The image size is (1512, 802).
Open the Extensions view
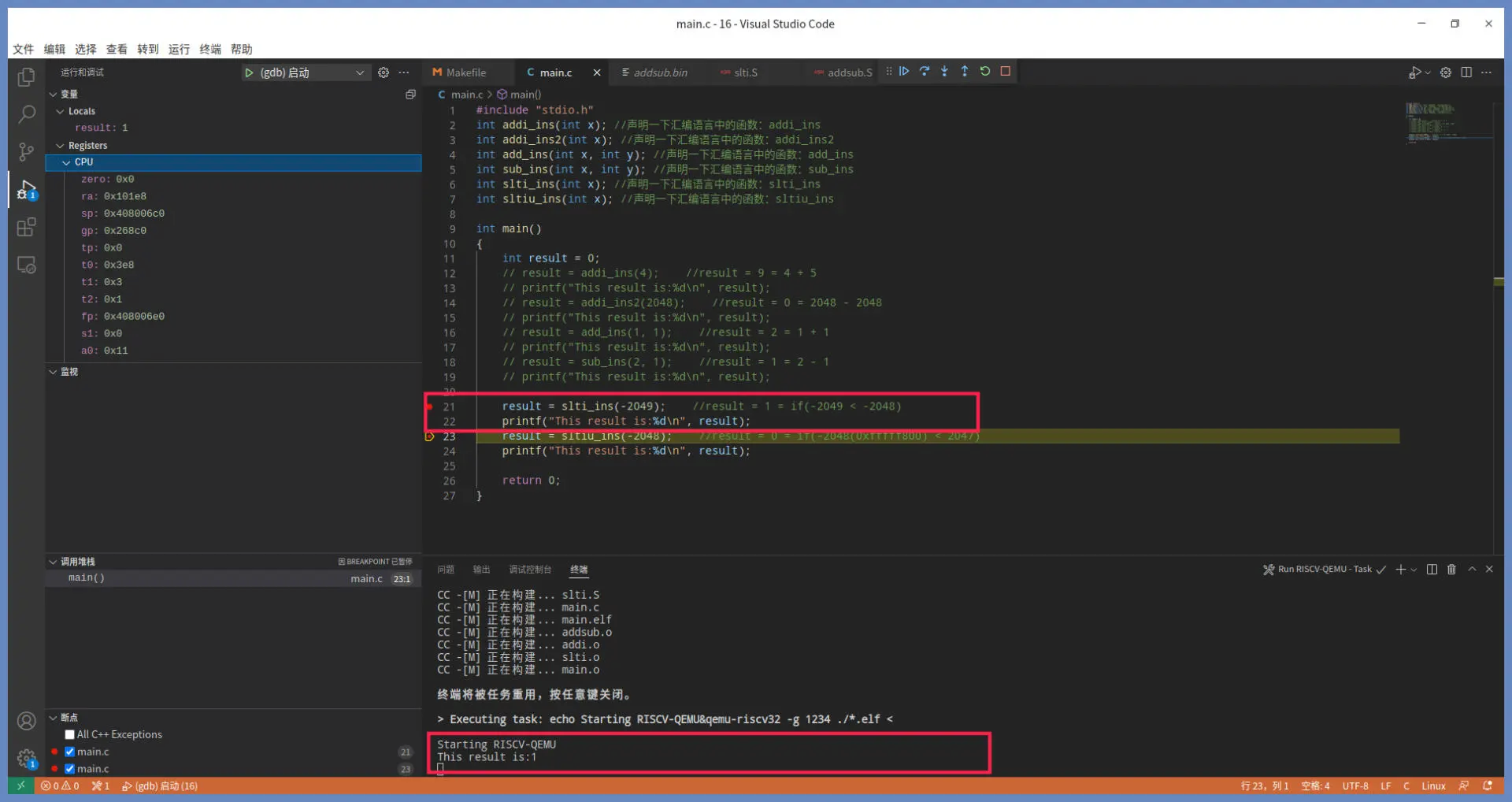(27, 228)
